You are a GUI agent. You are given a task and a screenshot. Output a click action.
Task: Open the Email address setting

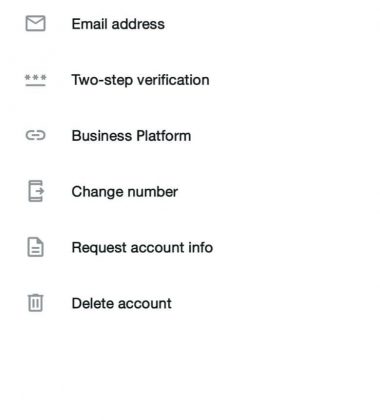click(x=190, y=24)
